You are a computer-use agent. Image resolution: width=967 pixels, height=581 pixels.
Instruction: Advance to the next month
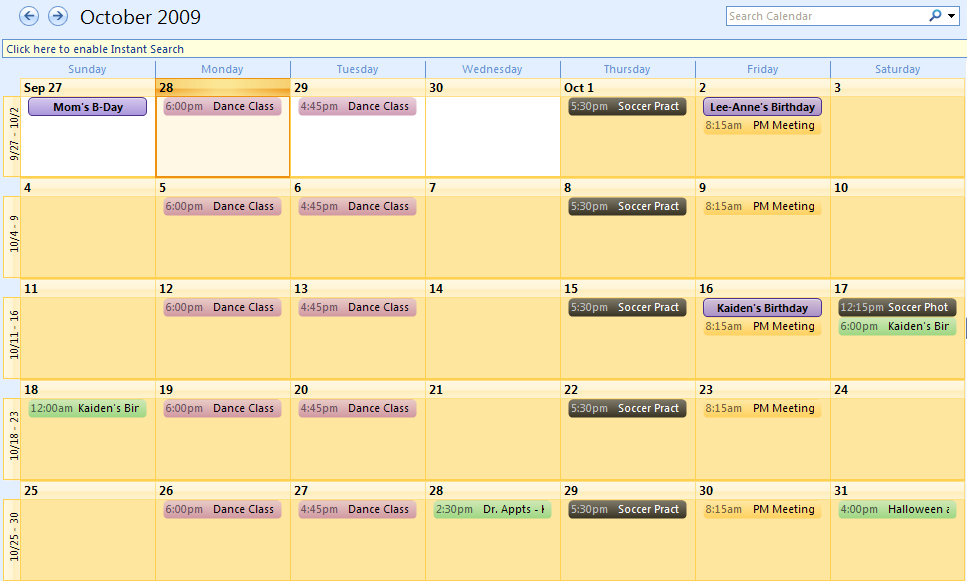pyautogui.click(x=58, y=16)
